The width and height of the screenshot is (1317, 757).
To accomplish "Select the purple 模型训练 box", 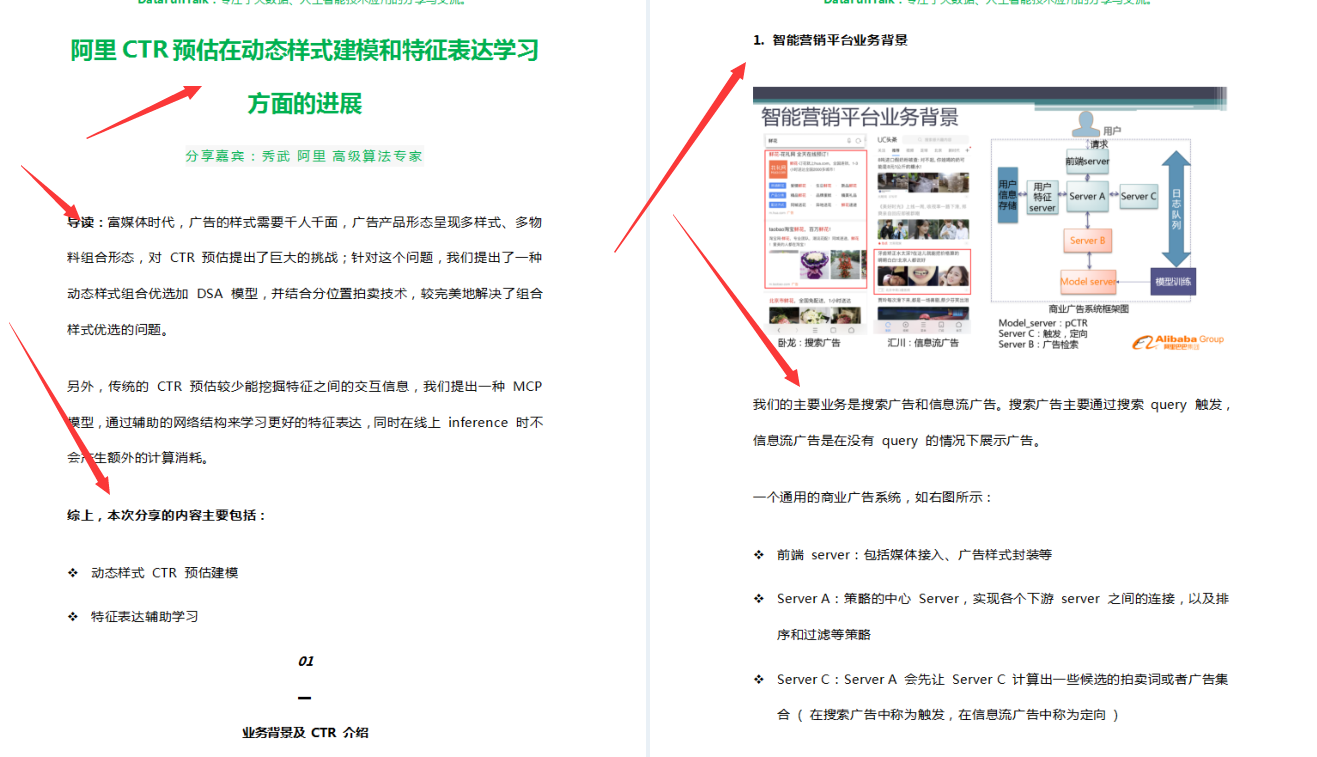I will 1173,282.
